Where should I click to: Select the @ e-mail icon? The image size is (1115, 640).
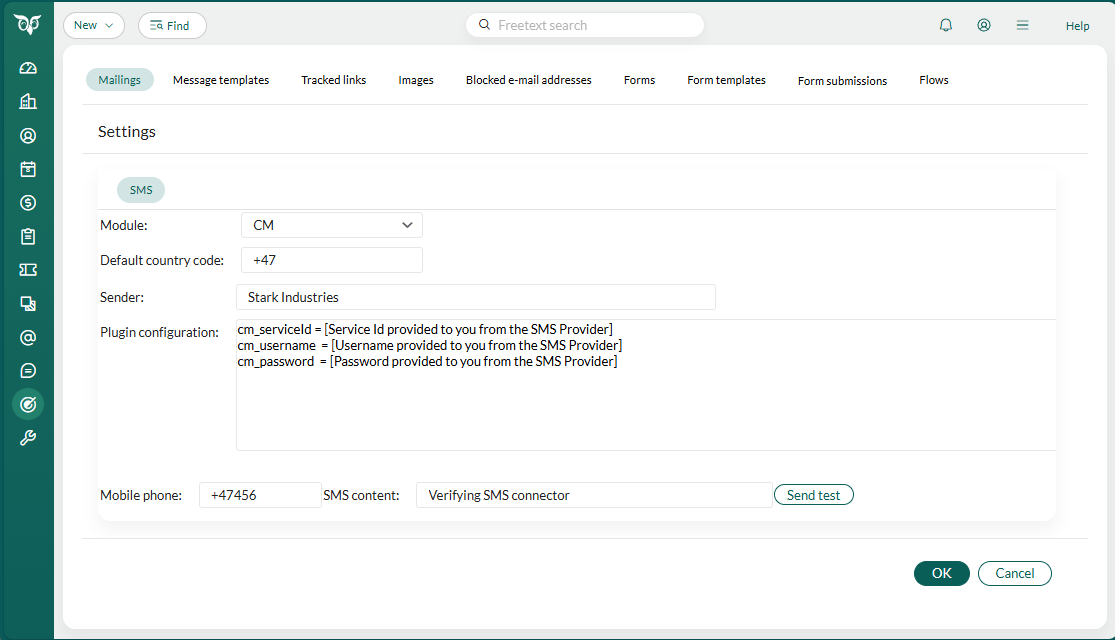[27, 337]
